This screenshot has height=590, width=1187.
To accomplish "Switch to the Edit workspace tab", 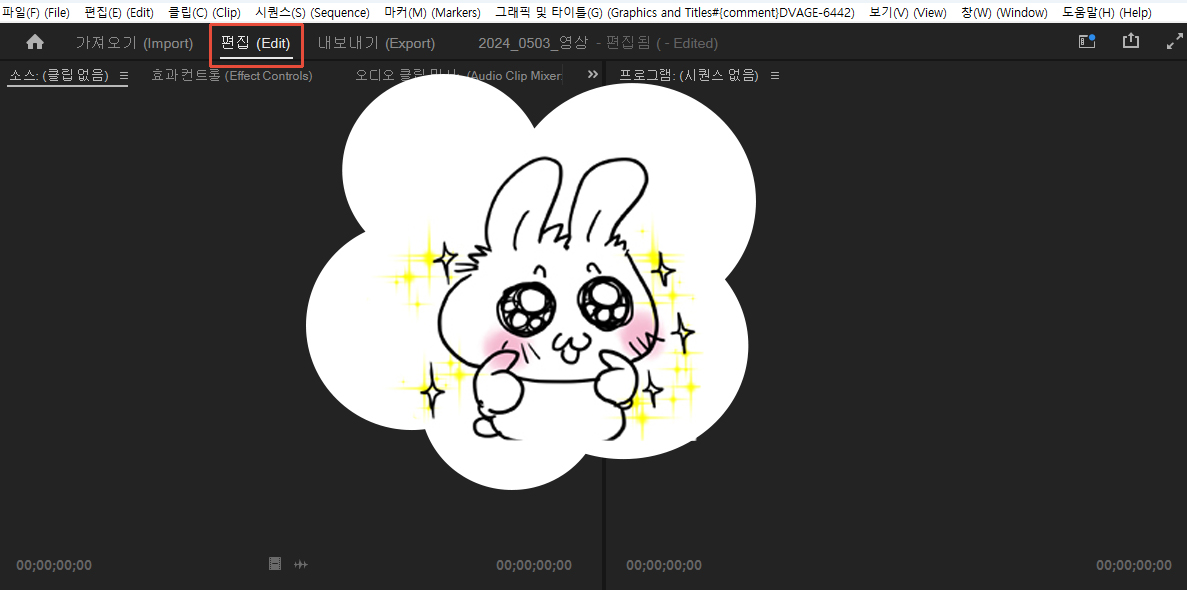I will (256, 43).
